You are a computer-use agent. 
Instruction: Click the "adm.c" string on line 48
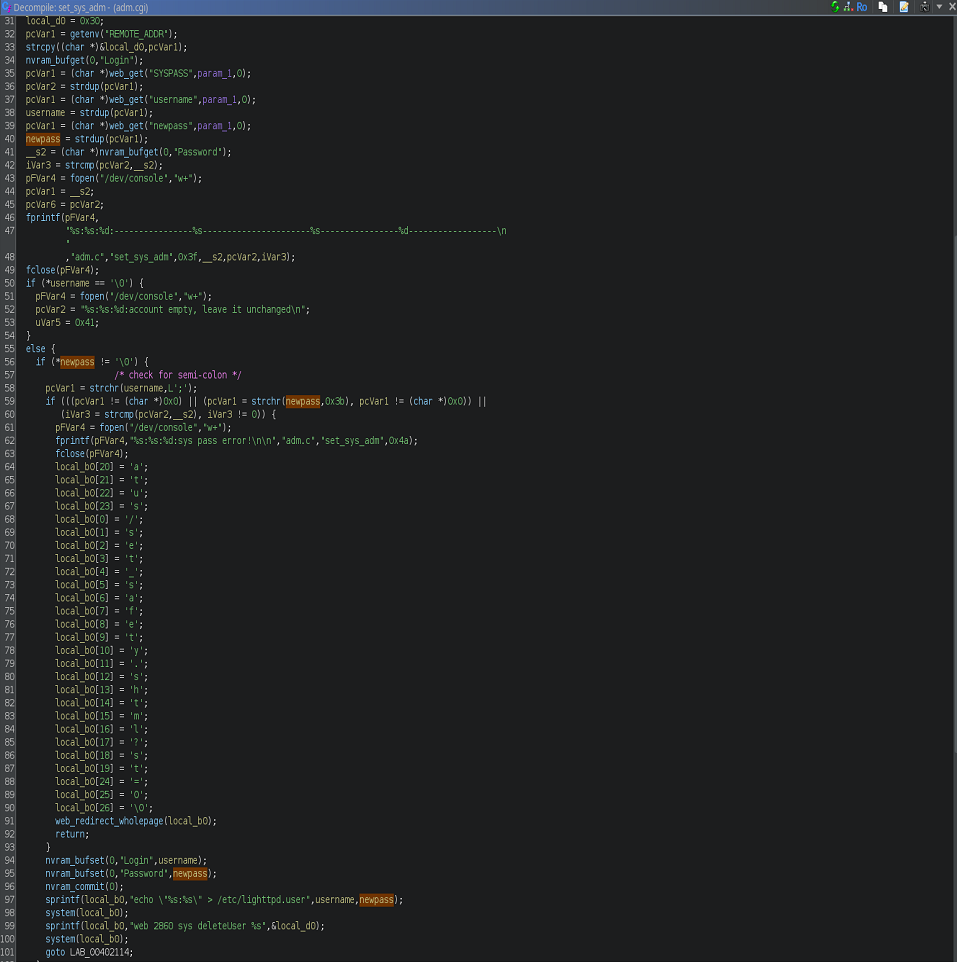pyautogui.click(x=87, y=257)
